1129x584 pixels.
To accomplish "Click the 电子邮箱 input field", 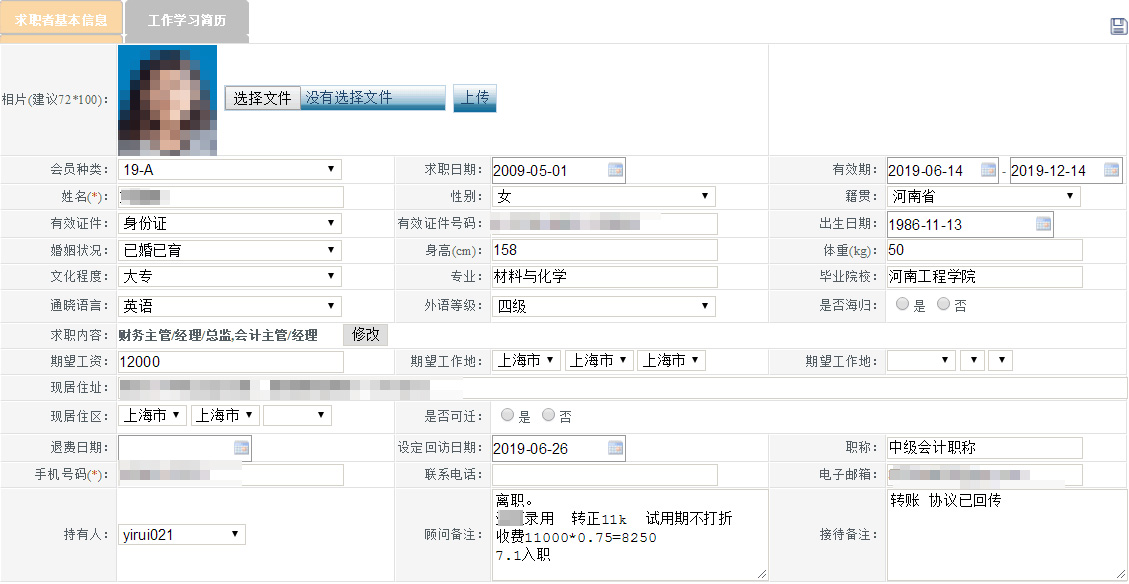I will [984, 475].
